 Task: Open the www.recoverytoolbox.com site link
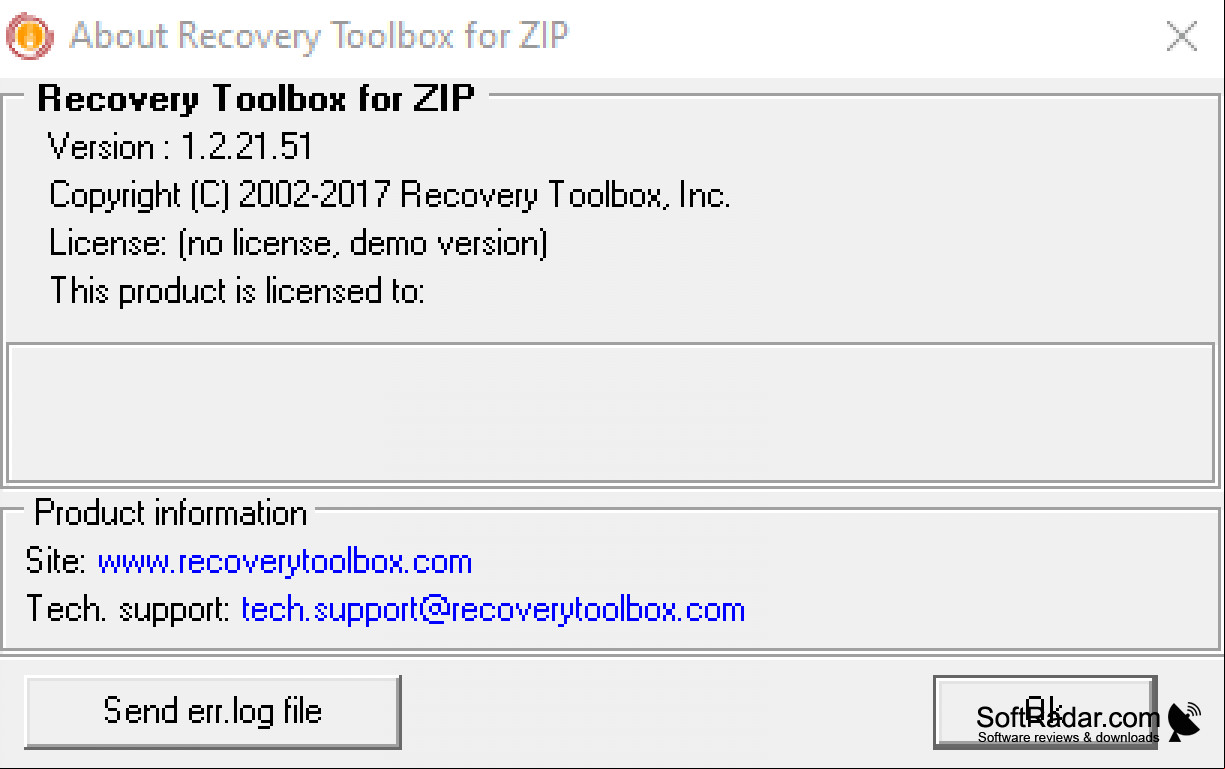click(285, 562)
